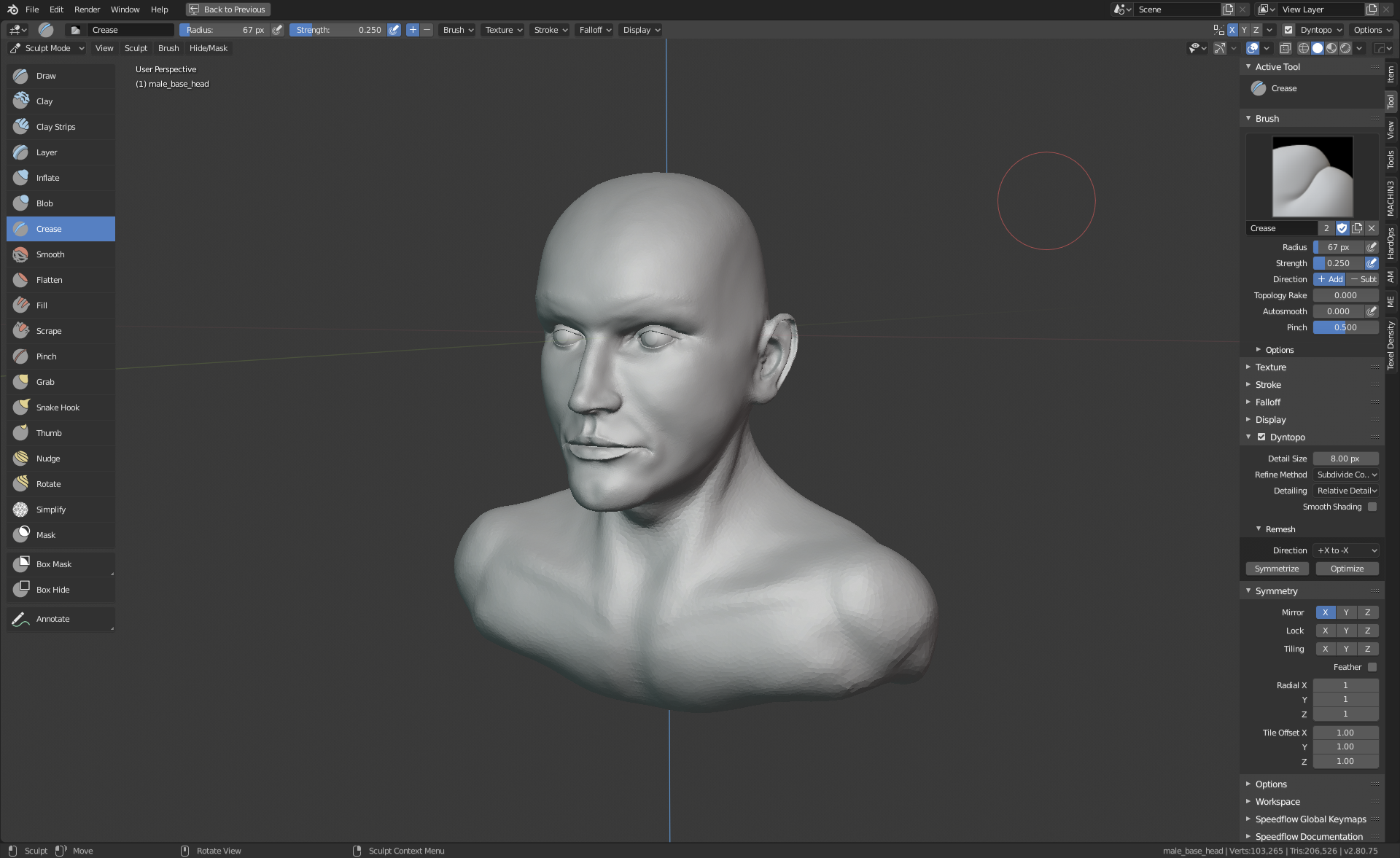Click the Crease brush preview thumbnail
The width and height of the screenshot is (1400, 858).
pyautogui.click(x=1312, y=176)
